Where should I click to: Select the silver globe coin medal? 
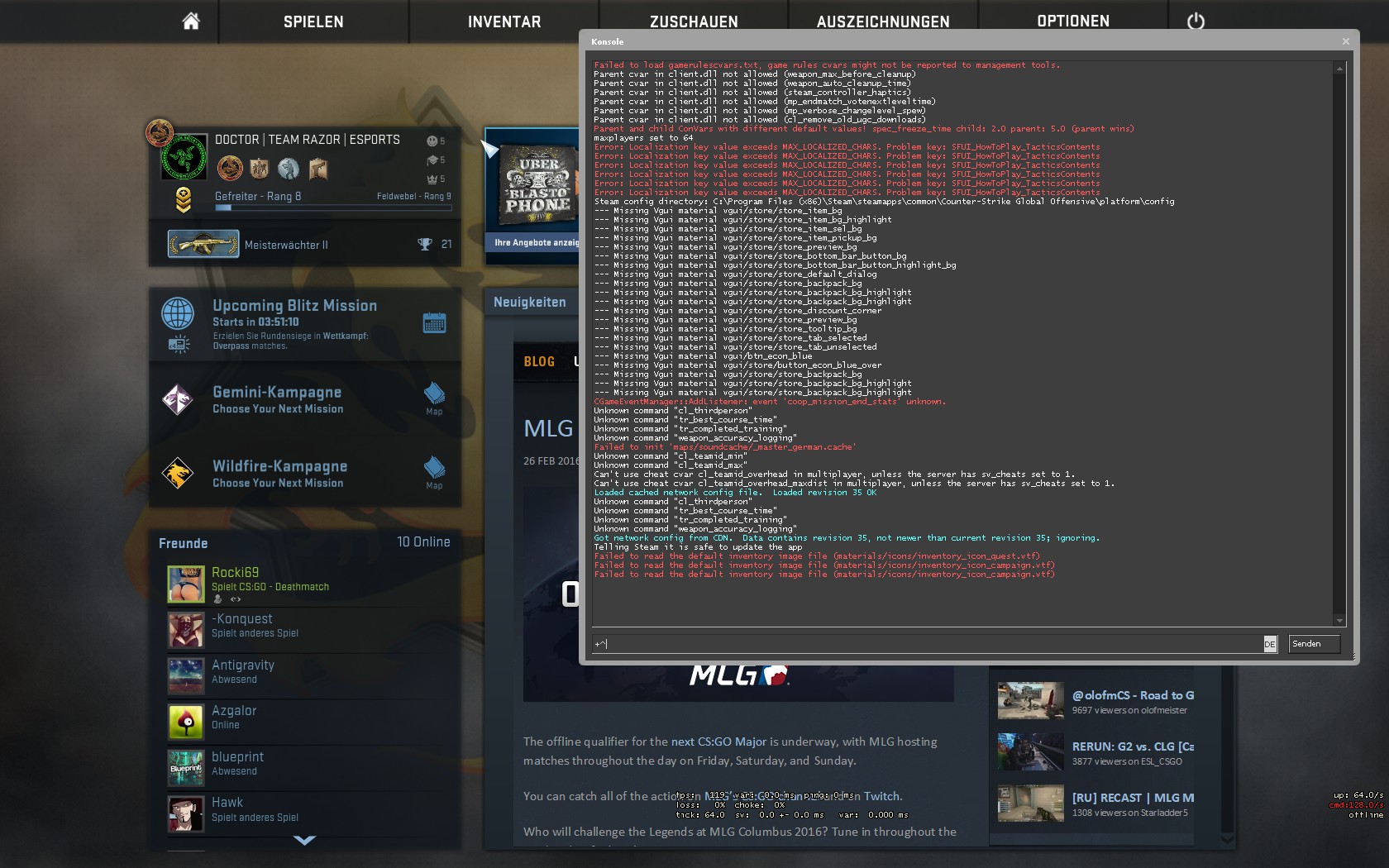289,169
